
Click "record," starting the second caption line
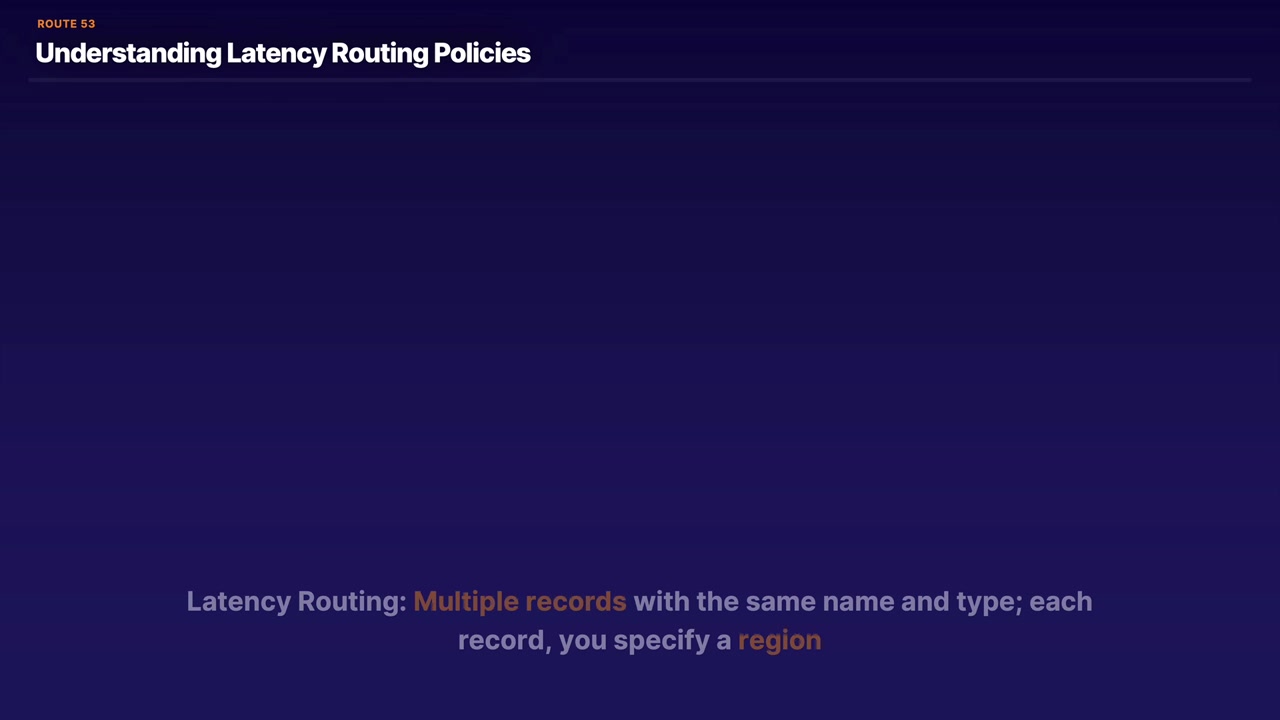[504, 641]
